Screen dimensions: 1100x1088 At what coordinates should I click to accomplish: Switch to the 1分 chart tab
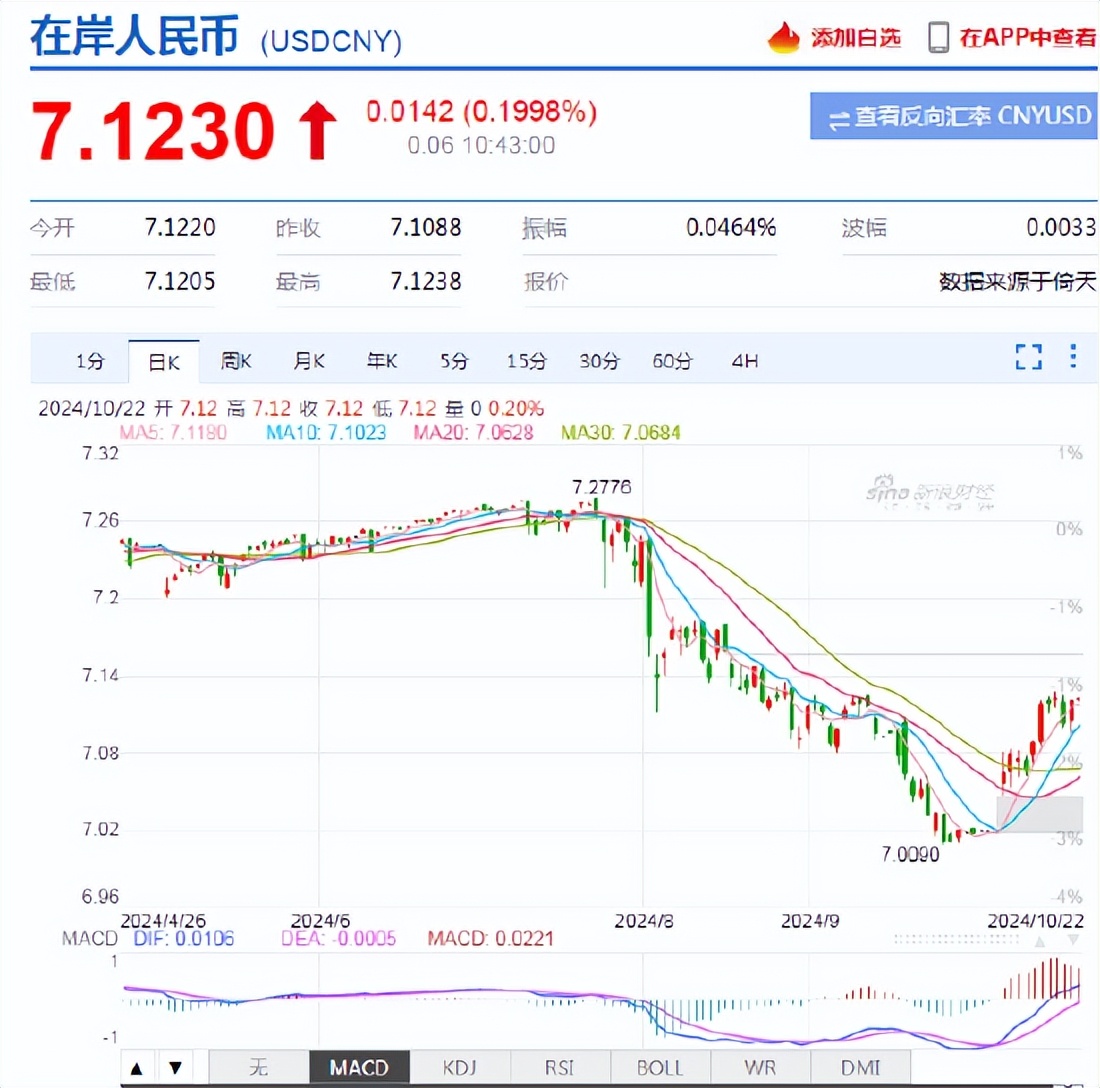[x=90, y=361]
